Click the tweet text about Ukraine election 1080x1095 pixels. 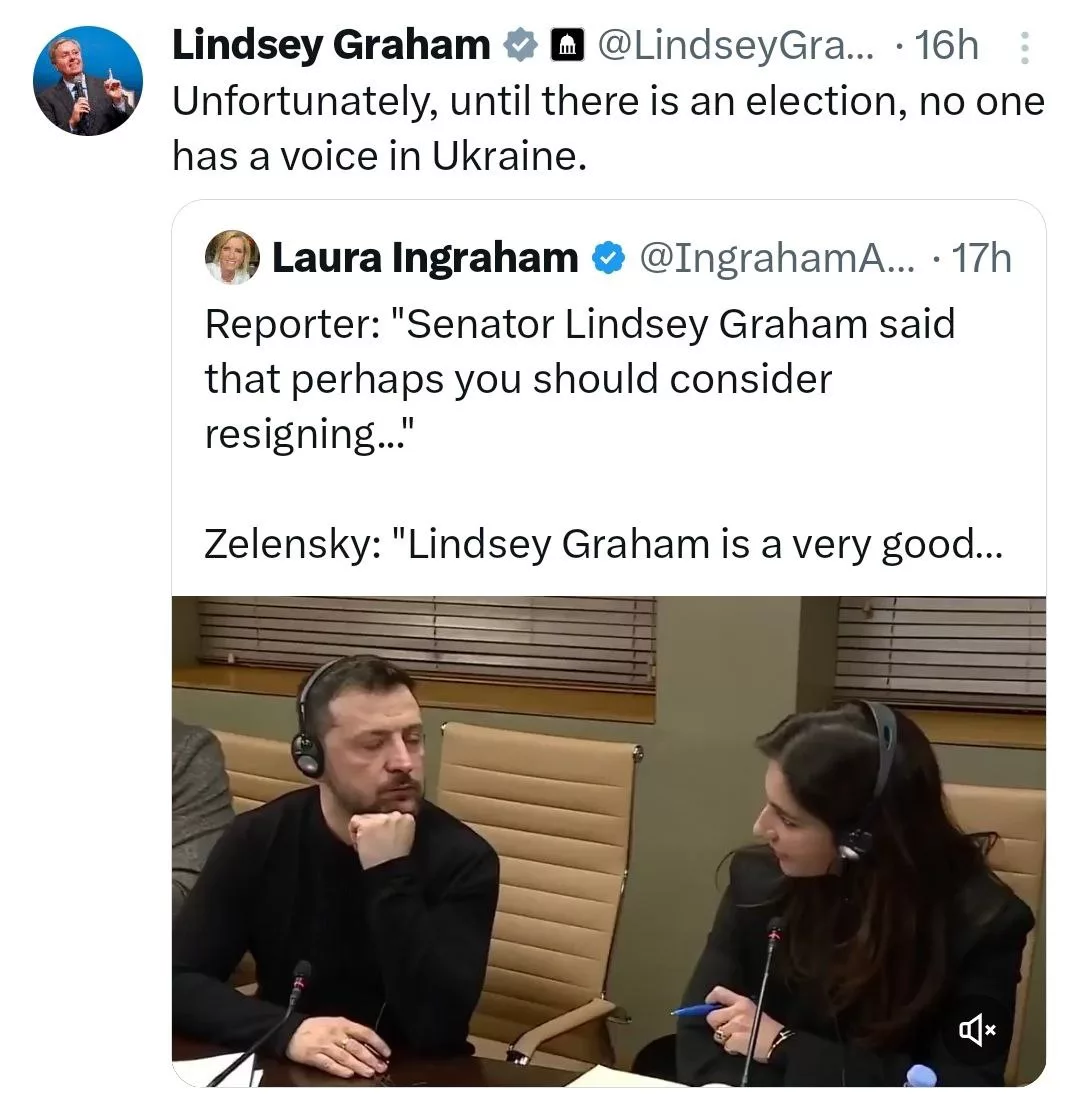coord(607,128)
